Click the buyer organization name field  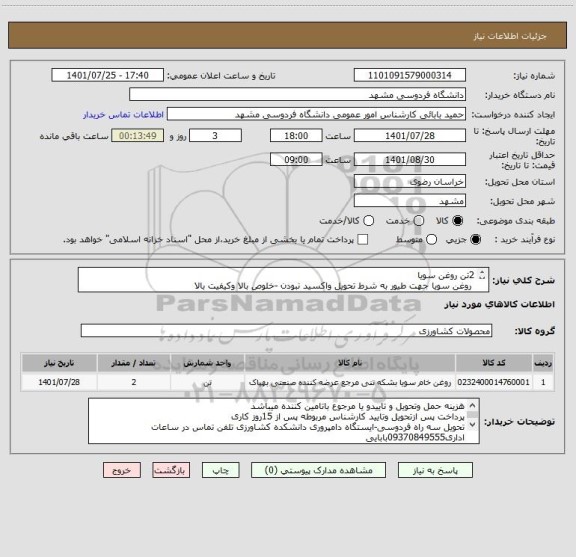click(298, 95)
